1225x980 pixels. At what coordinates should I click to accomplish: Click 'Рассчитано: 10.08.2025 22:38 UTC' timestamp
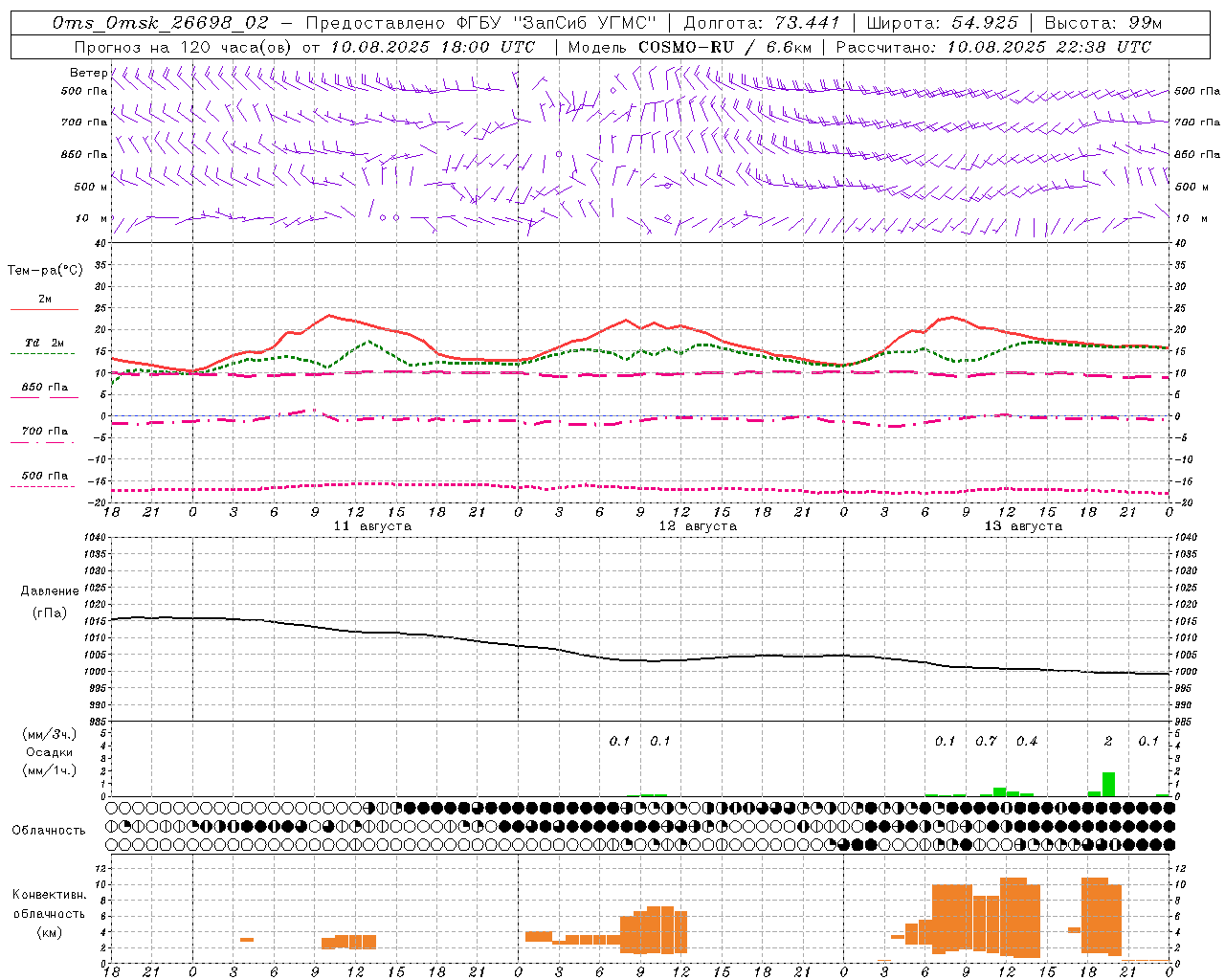pos(994,46)
